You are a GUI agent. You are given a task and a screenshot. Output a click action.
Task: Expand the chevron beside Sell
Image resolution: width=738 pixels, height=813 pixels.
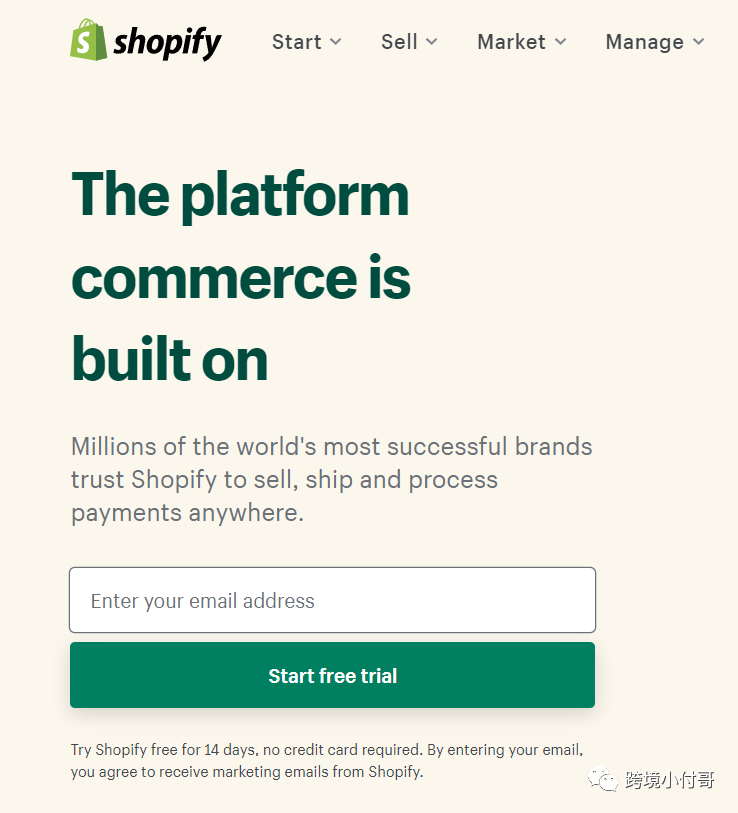[x=432, y=42]
